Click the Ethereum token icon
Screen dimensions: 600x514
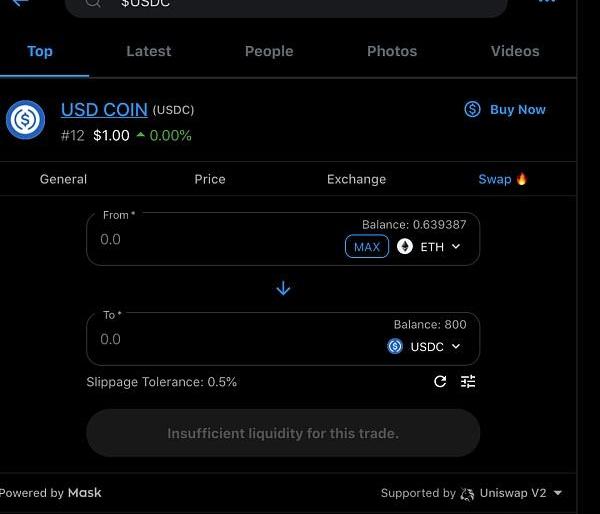pos(405,246)
